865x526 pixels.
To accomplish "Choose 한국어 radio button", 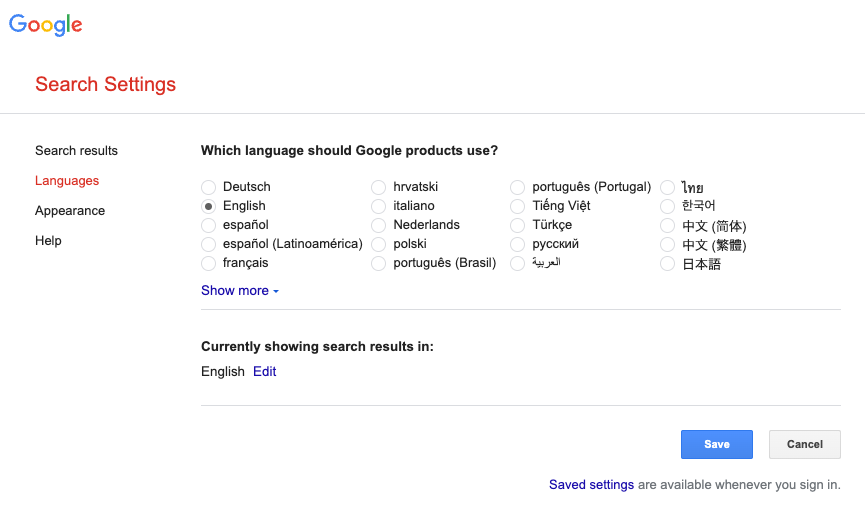I will coord(668,206).
